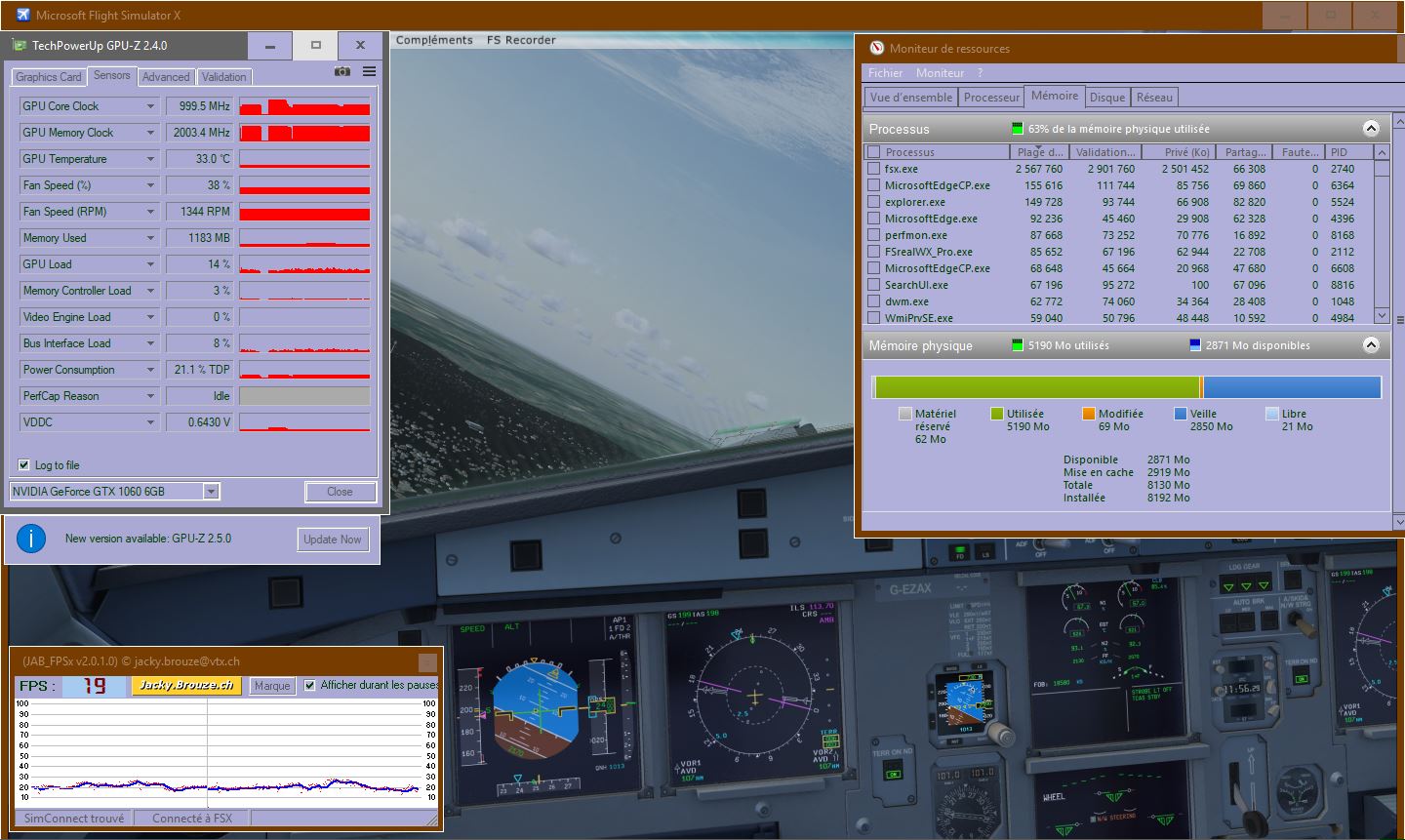Open the Réseau tab in Resource Monitor
The image size is (1405, 840).
1154,97
